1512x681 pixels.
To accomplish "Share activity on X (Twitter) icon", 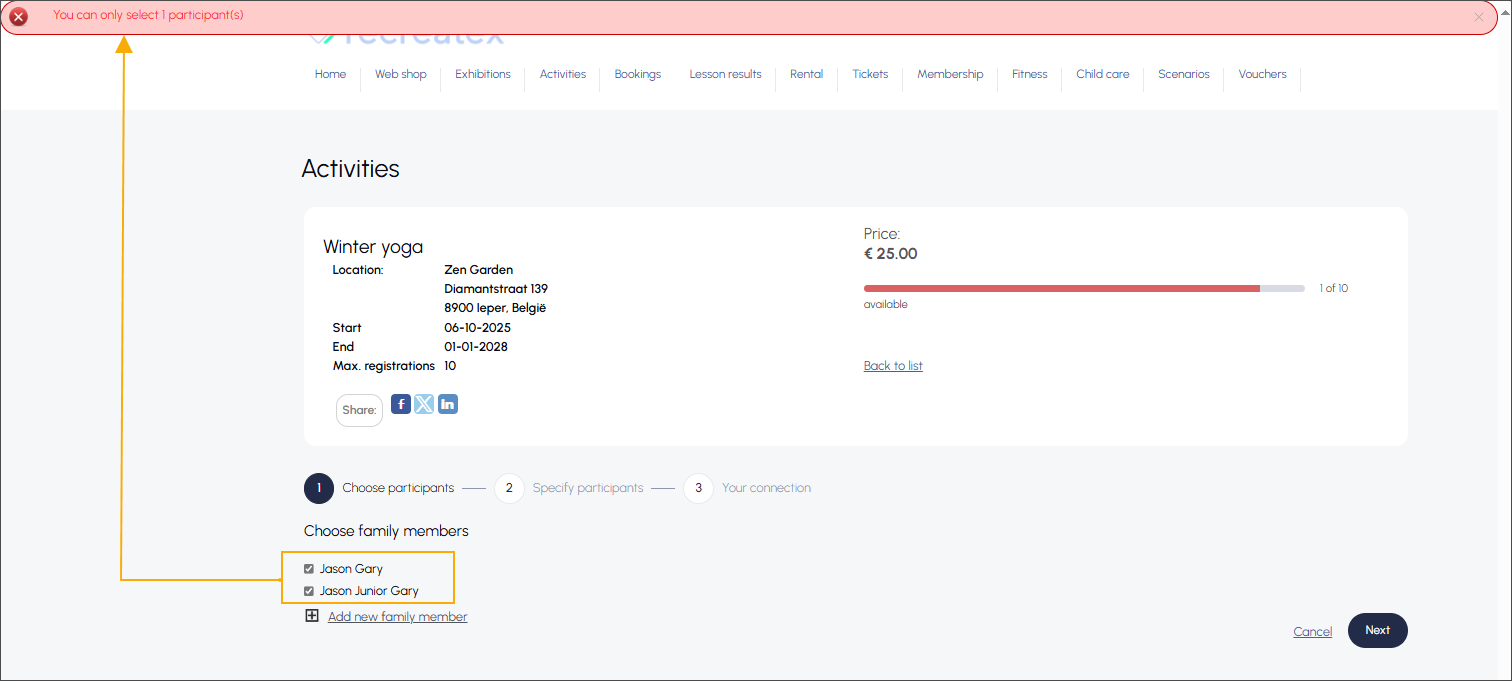I will 424,404.
